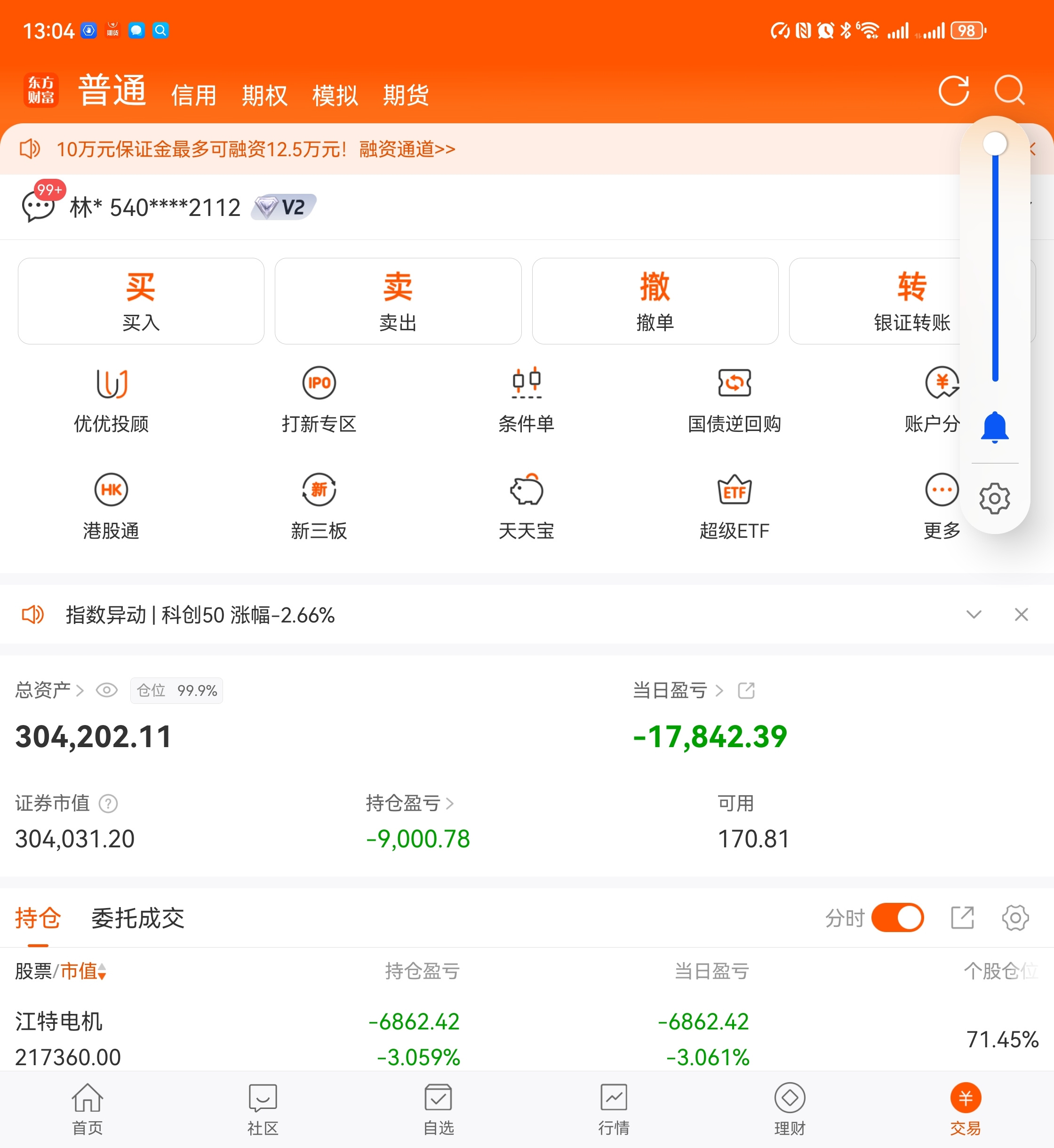Image resolution: width=1054 pixels, height=1148 pixels.
Task: Adjust the volume slider knob
Action: [995, 143]
